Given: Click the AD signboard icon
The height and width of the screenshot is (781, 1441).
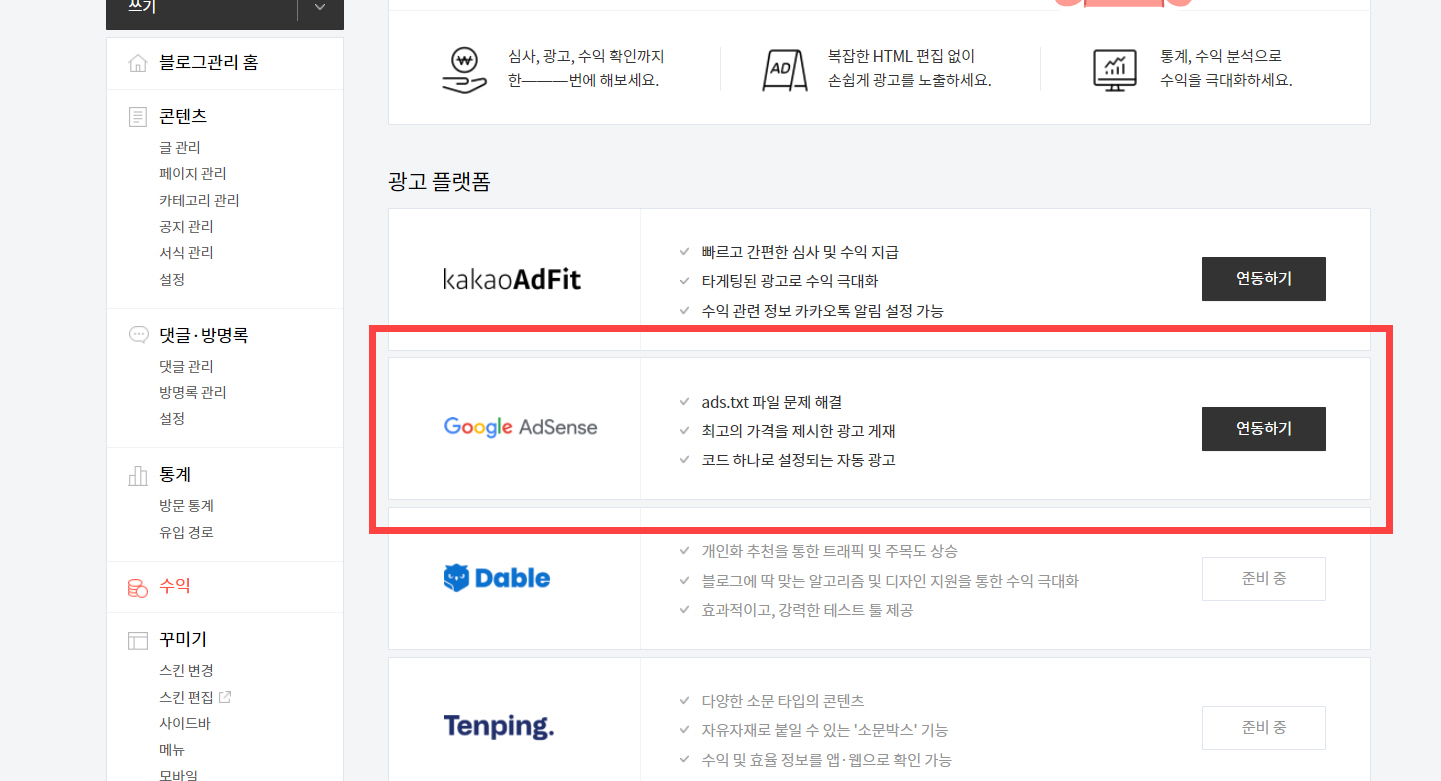Looking at the screenshot, I should click(784, 69).
